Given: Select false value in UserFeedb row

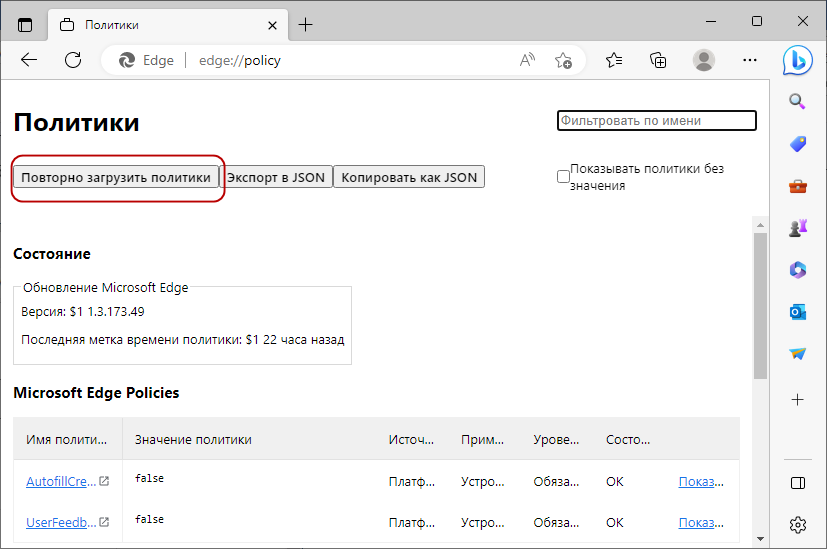Looking at the screenshot, I should point(149,519).
